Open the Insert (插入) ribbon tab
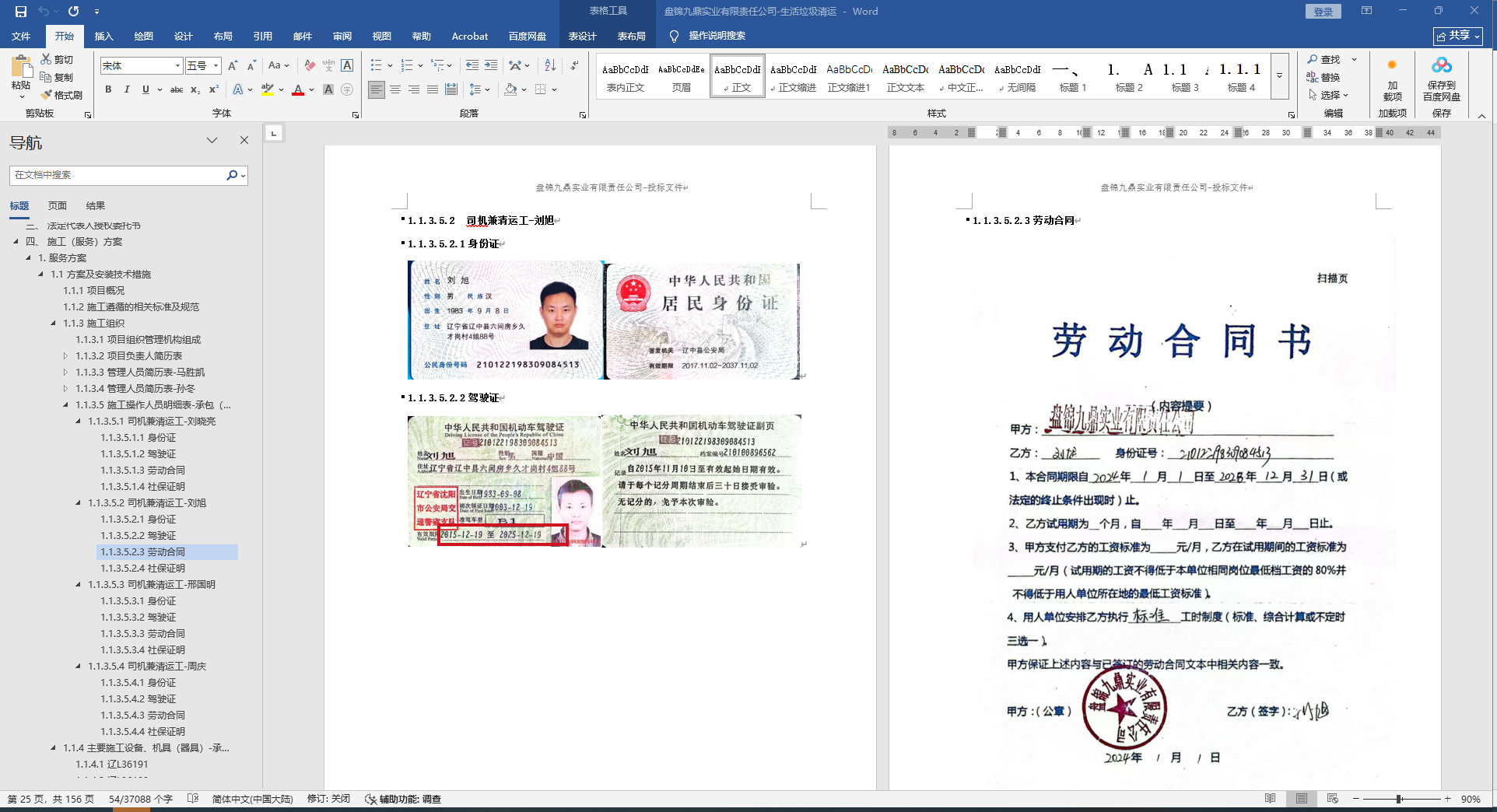1497x812 pixels. (x=103, y=37)
